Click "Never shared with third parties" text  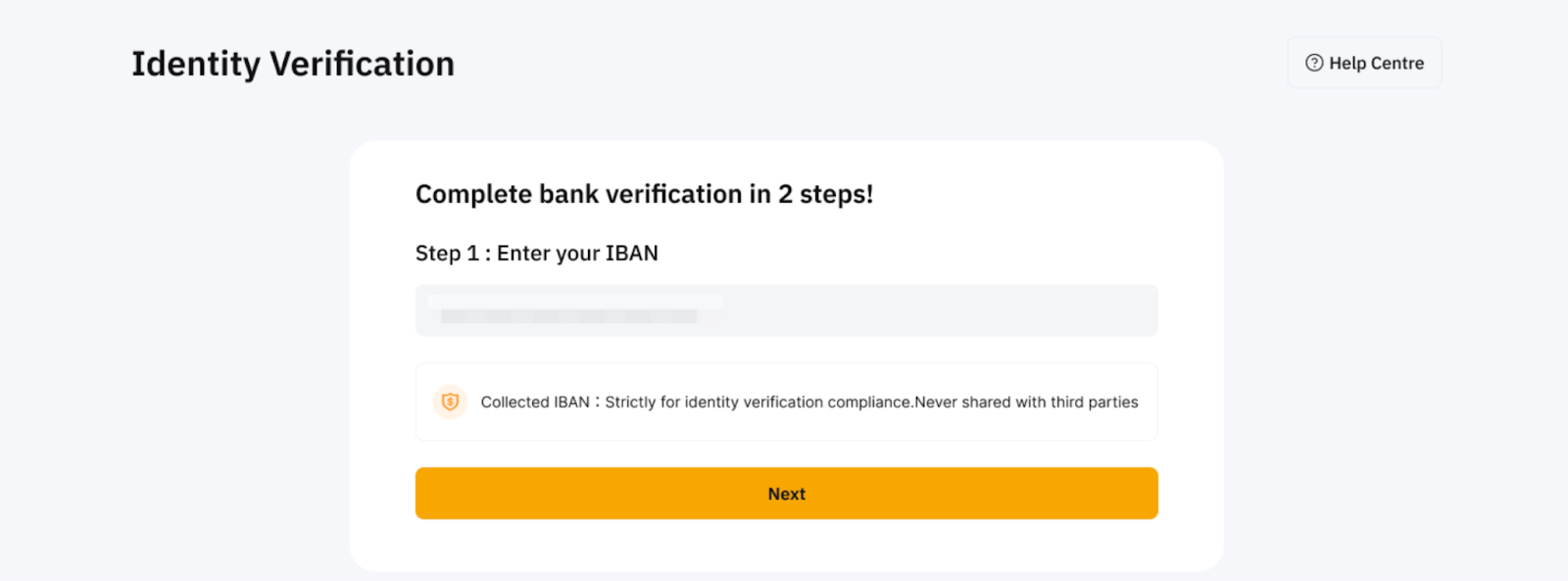tap(1026, 402)
